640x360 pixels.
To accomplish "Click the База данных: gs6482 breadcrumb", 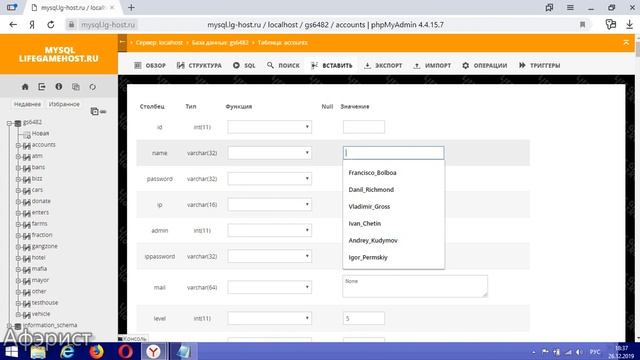I will pos(220,42).
